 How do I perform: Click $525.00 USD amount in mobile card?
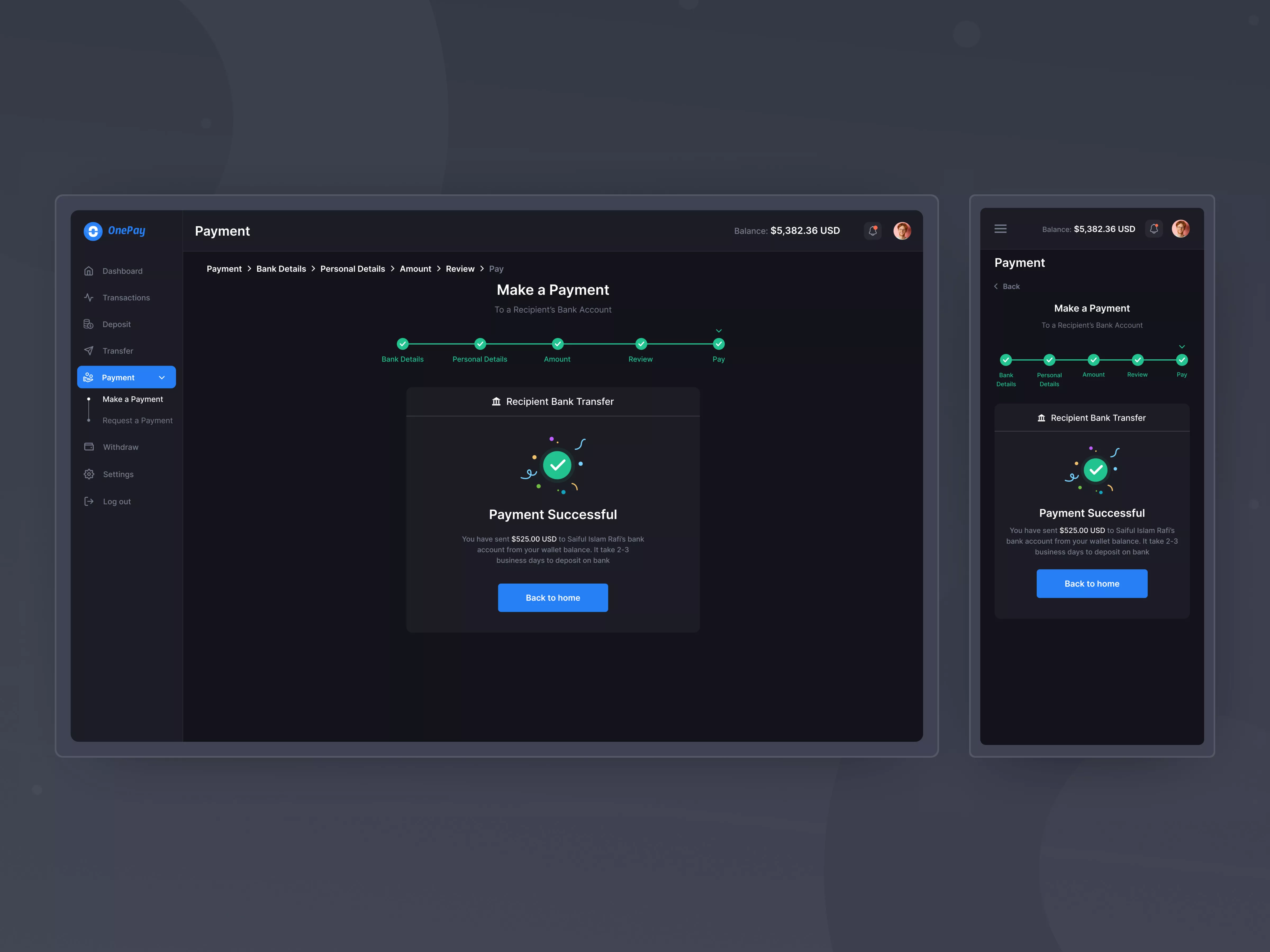point(1082,530)
